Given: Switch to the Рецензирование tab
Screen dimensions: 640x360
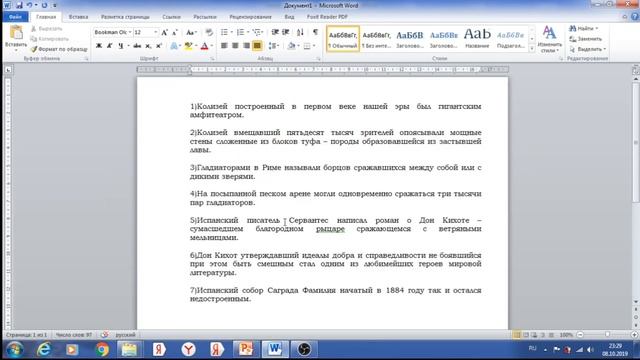Looking at the screenshot, I should [250, 17].
